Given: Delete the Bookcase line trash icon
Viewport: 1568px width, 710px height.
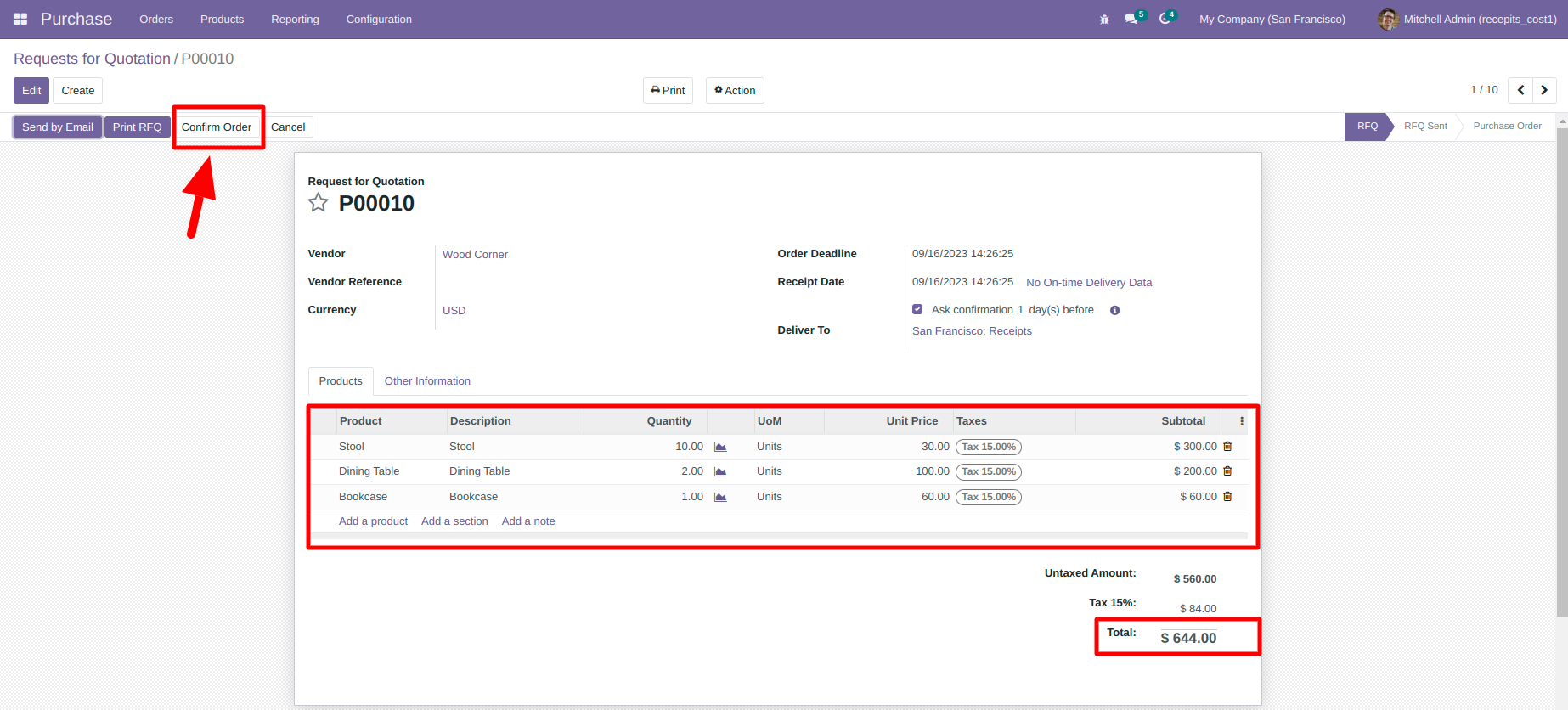Looking at the screenshot, I should point(1227,497).
